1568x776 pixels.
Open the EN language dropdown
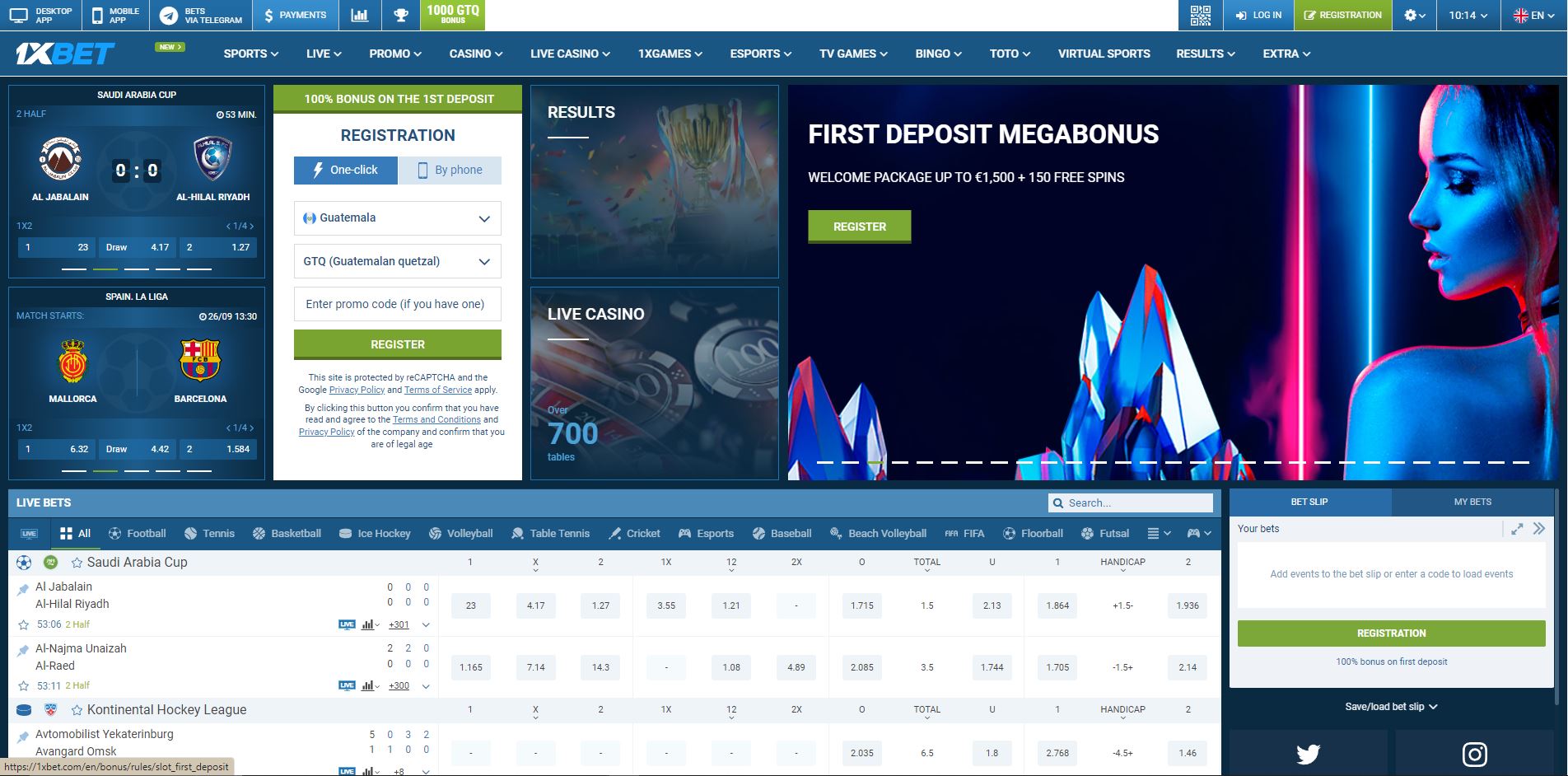1536,15
